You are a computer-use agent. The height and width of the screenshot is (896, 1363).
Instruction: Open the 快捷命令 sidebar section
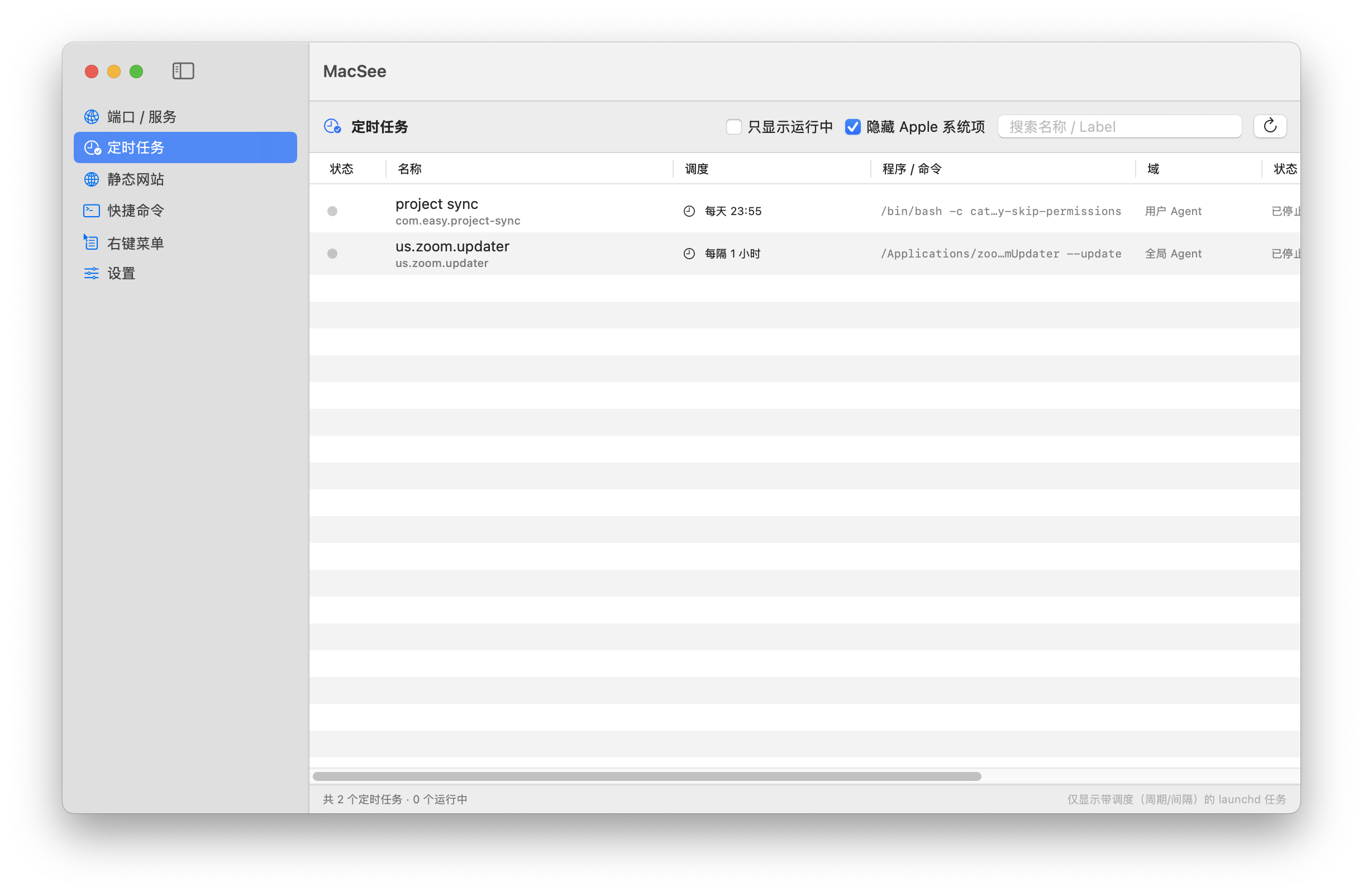(185, 211)
